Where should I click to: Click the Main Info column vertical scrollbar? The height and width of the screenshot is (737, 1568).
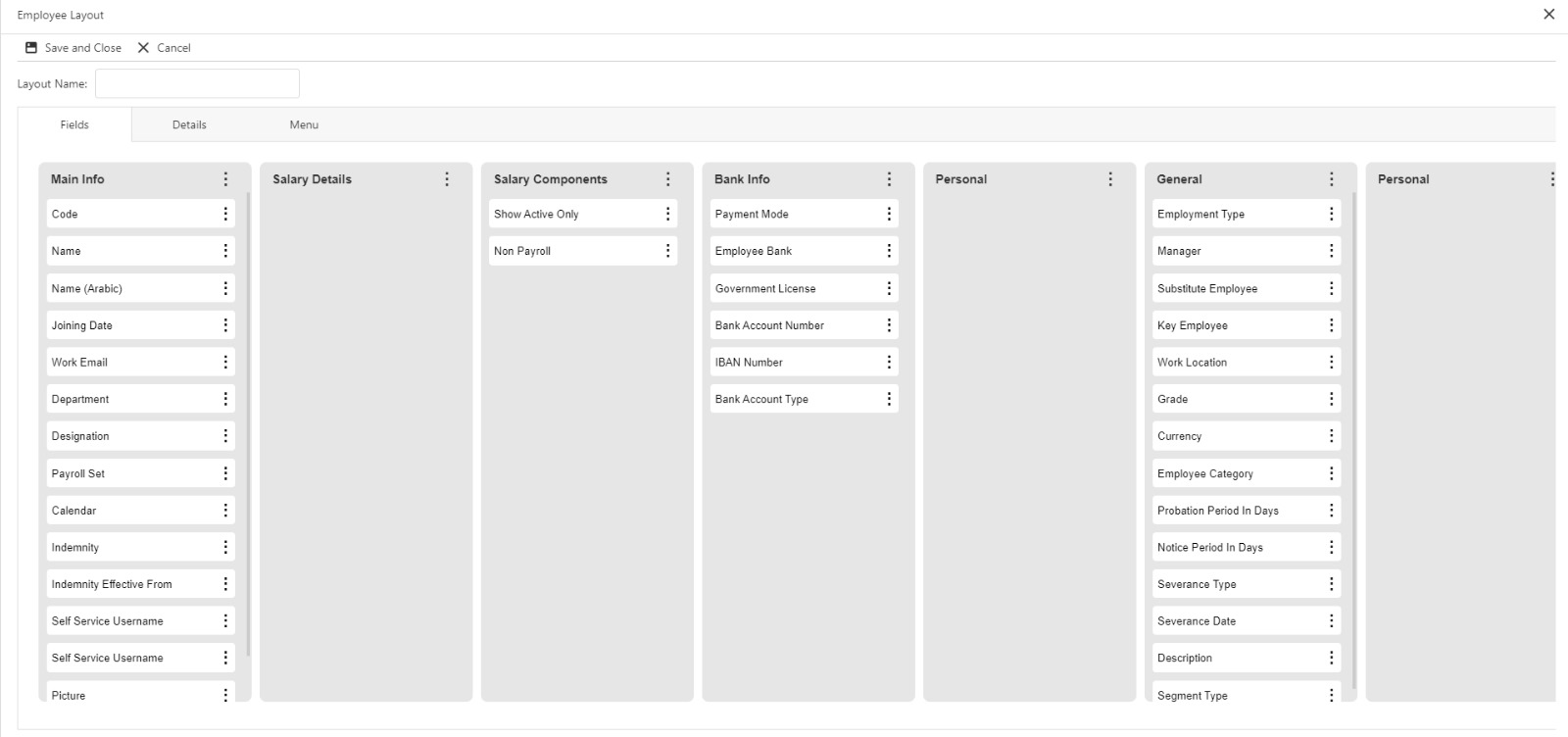tap(248, 421)
